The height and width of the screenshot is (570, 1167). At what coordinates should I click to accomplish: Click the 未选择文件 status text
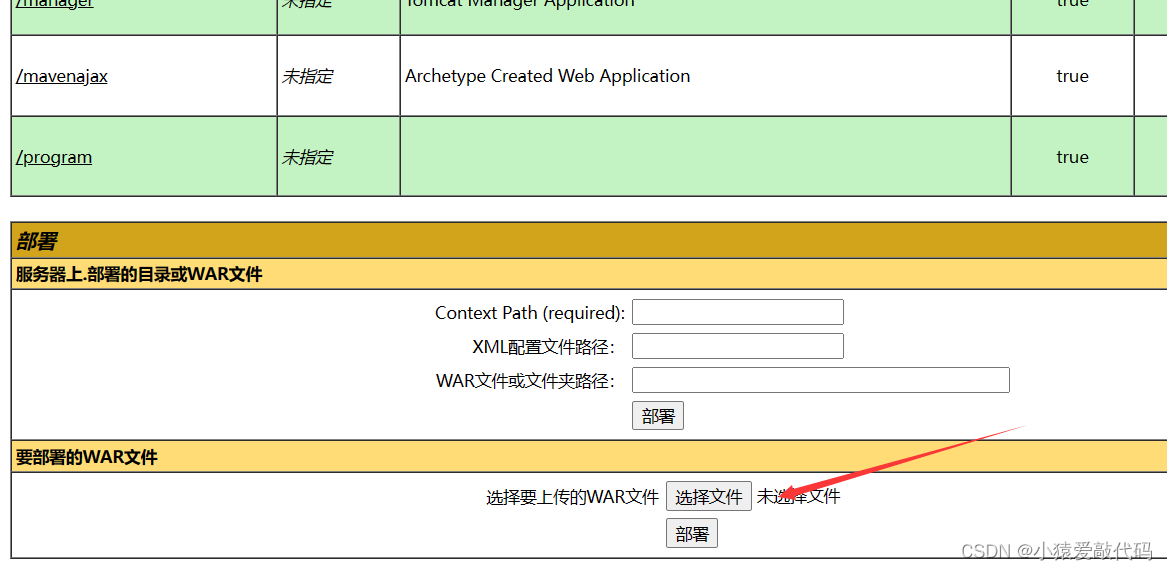799,496
